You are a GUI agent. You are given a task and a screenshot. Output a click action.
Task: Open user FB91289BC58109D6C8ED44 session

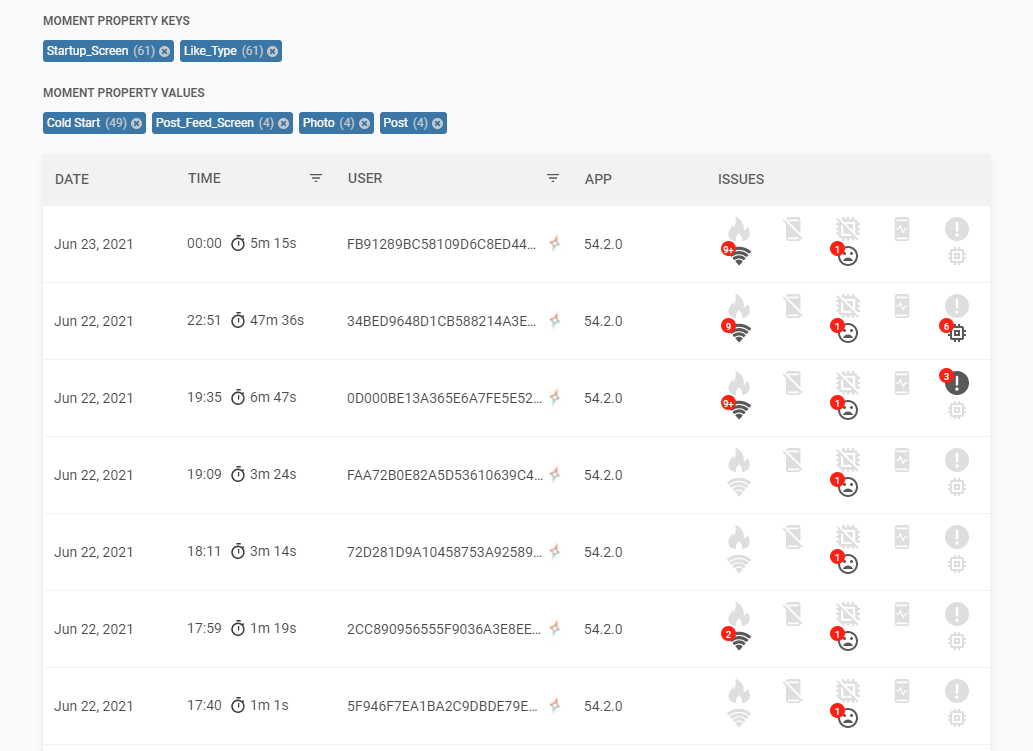441,244
